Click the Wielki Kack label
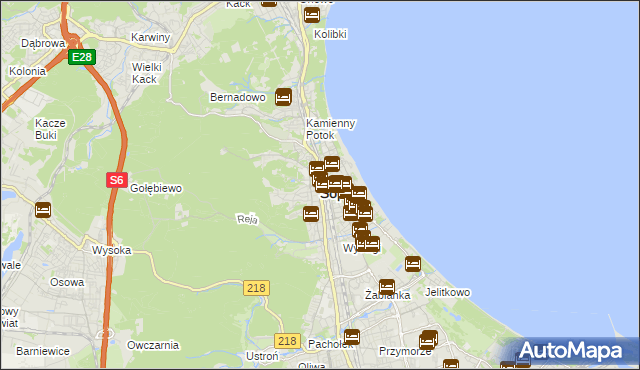 coord(147,73)
